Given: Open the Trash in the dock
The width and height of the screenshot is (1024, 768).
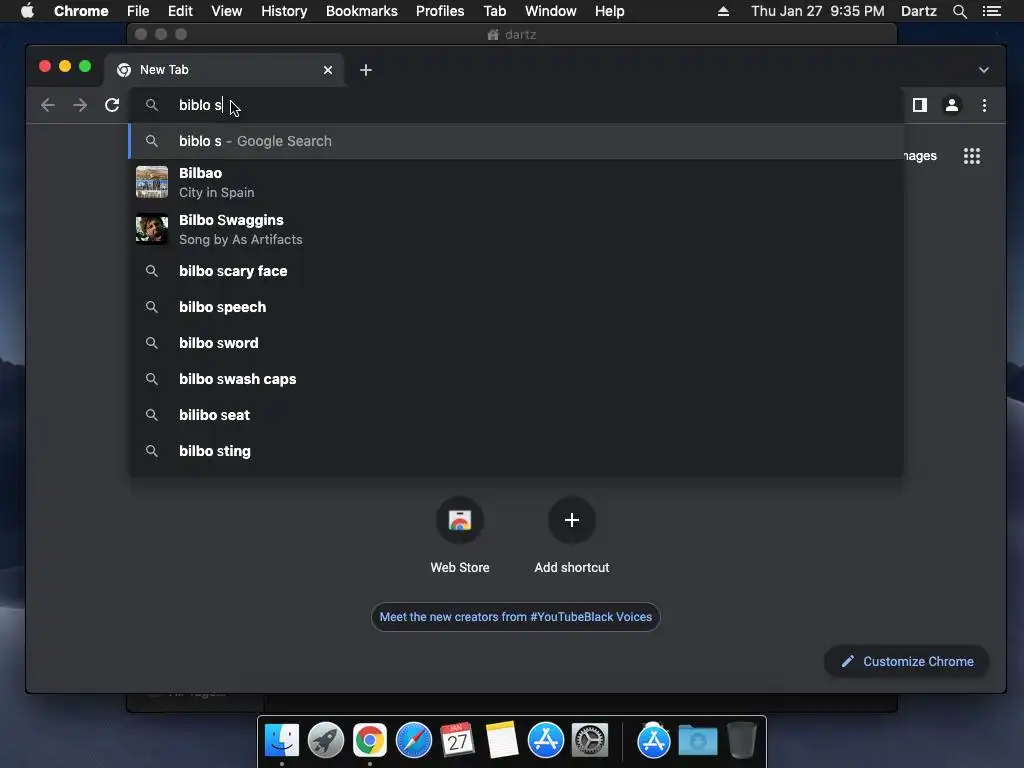Looking at the screenshot, I should click(x=741, y=741).
